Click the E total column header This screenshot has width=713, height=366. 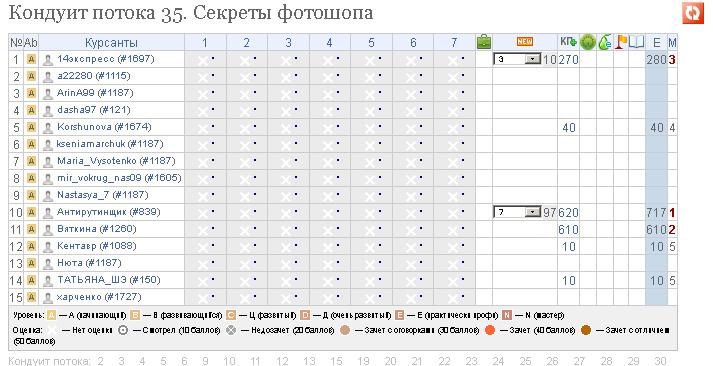(656, 43)
